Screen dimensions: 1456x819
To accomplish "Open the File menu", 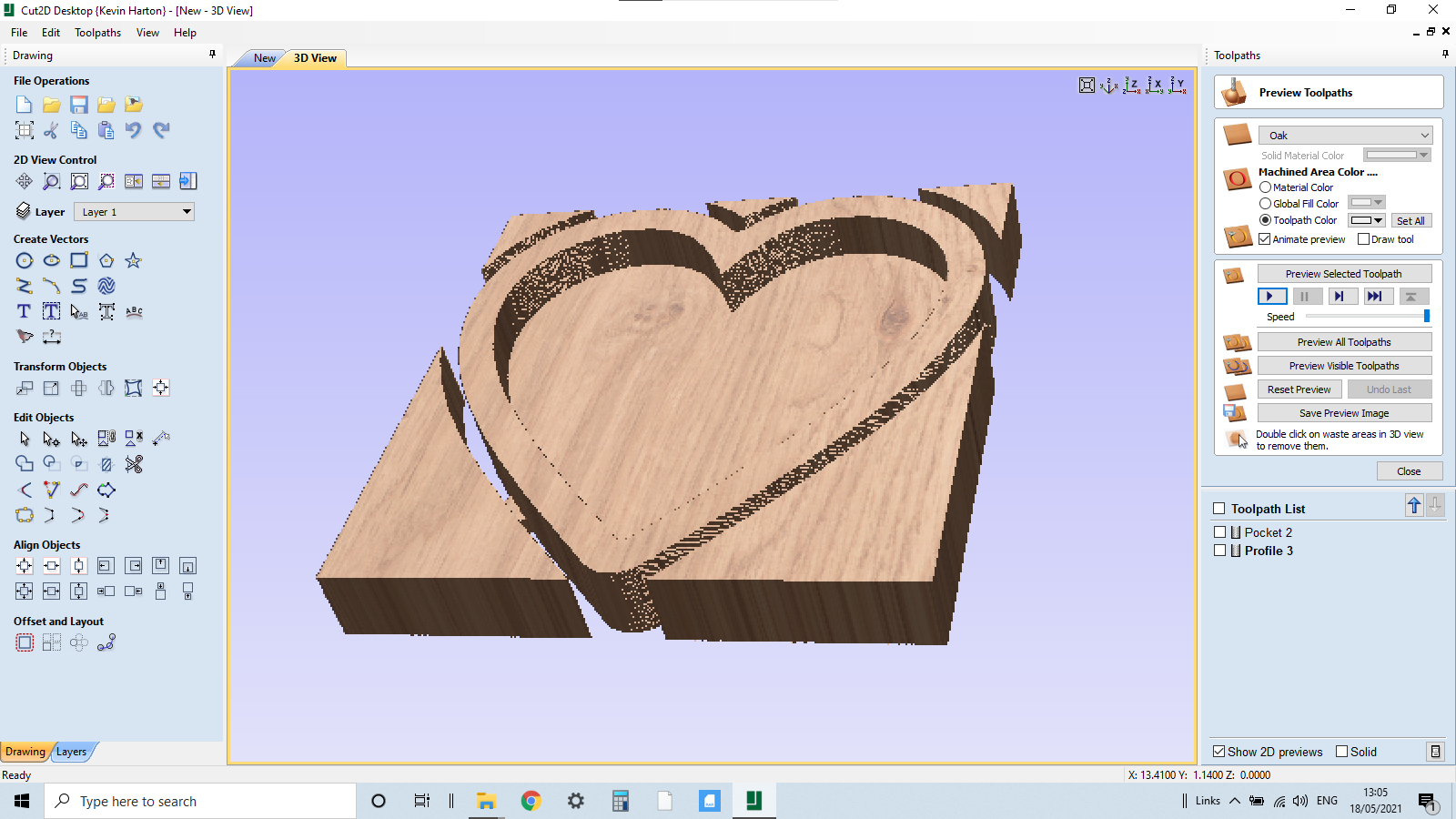I will click(19, 33).
